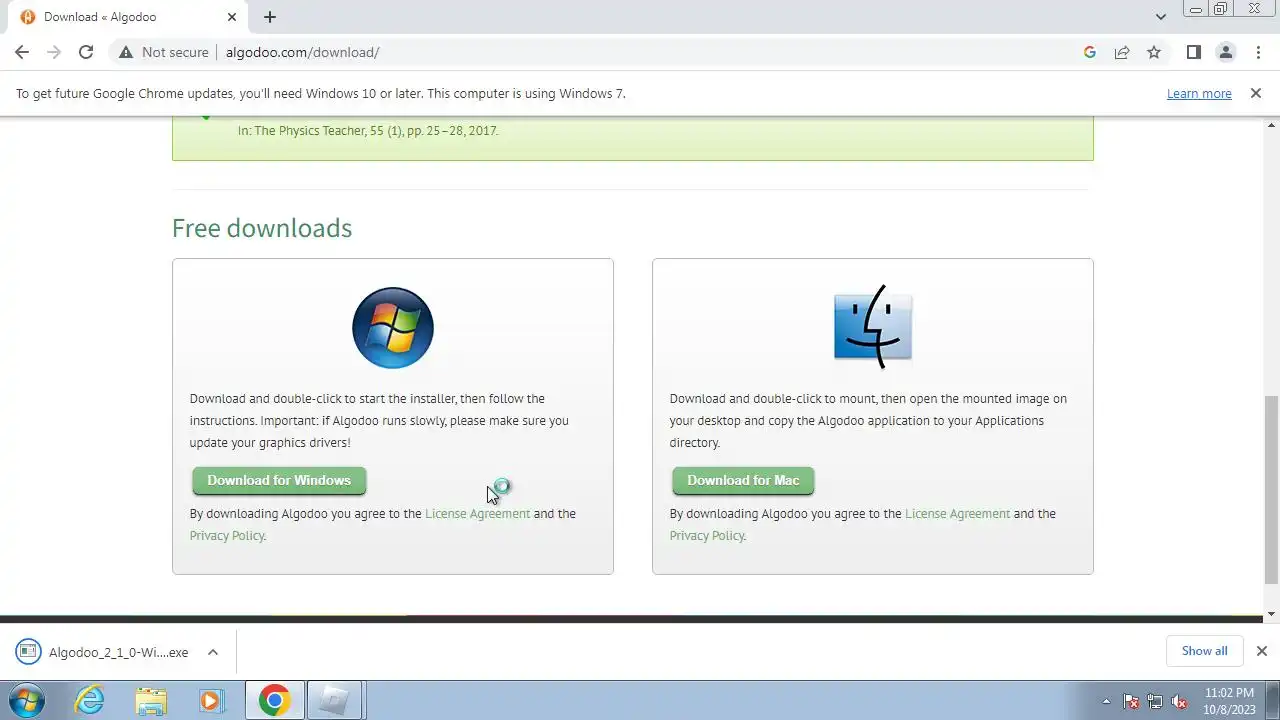Reload the Algodoo download page
Image resolution: width=1280 pixels, height=720 pixels.
tap(86, 52)
